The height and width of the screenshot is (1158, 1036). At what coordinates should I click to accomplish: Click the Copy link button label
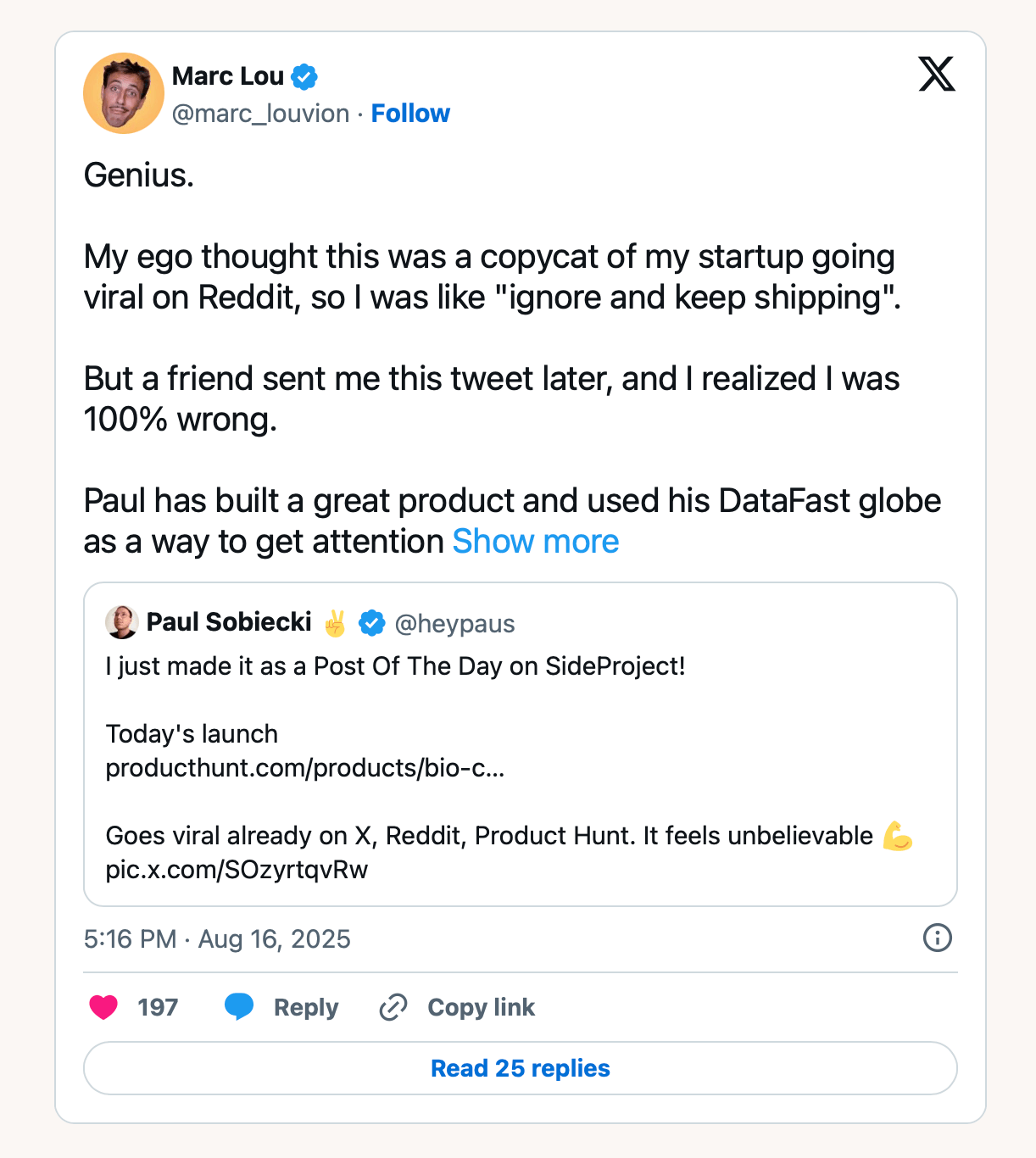point(481,1007)
